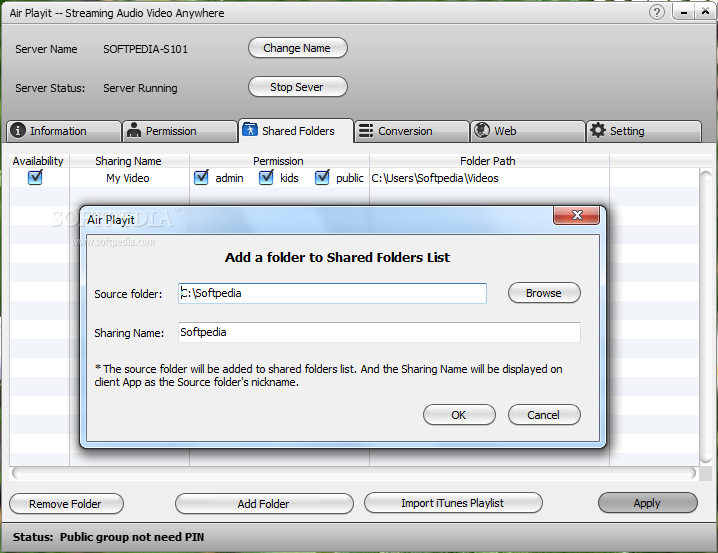Viewport: 718px width, 553px height.
Task: Click the SOFTPEDIA-S101 server name text
Action: click(146, 49)
